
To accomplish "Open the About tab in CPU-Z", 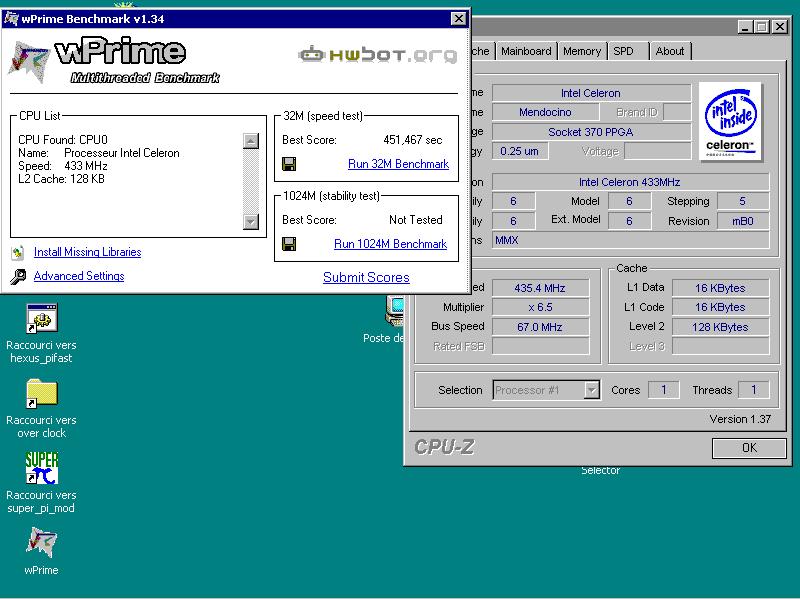I will (x=670, y=51).
